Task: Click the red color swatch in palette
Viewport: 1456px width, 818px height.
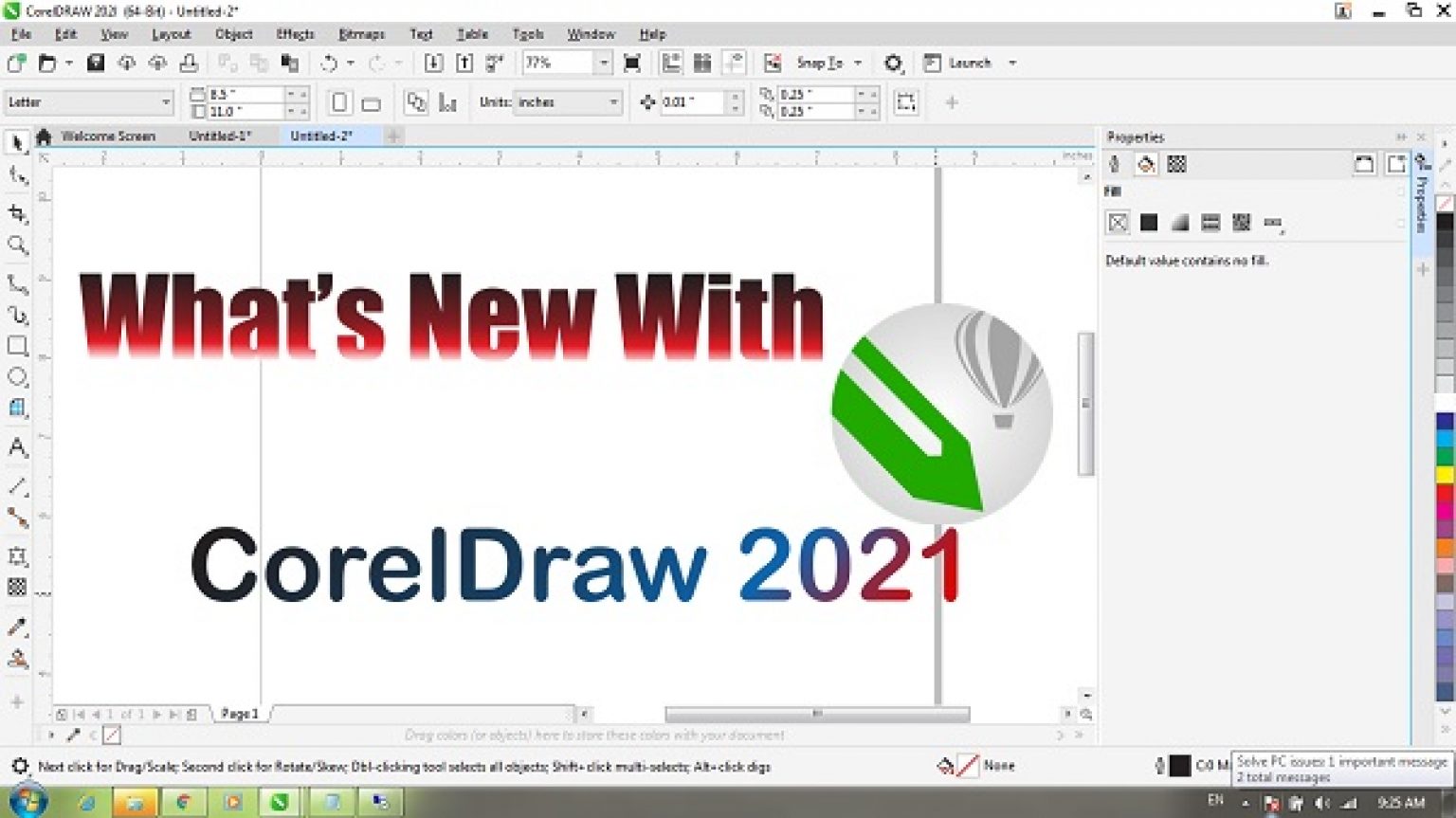Action: tap(1445, 493)
